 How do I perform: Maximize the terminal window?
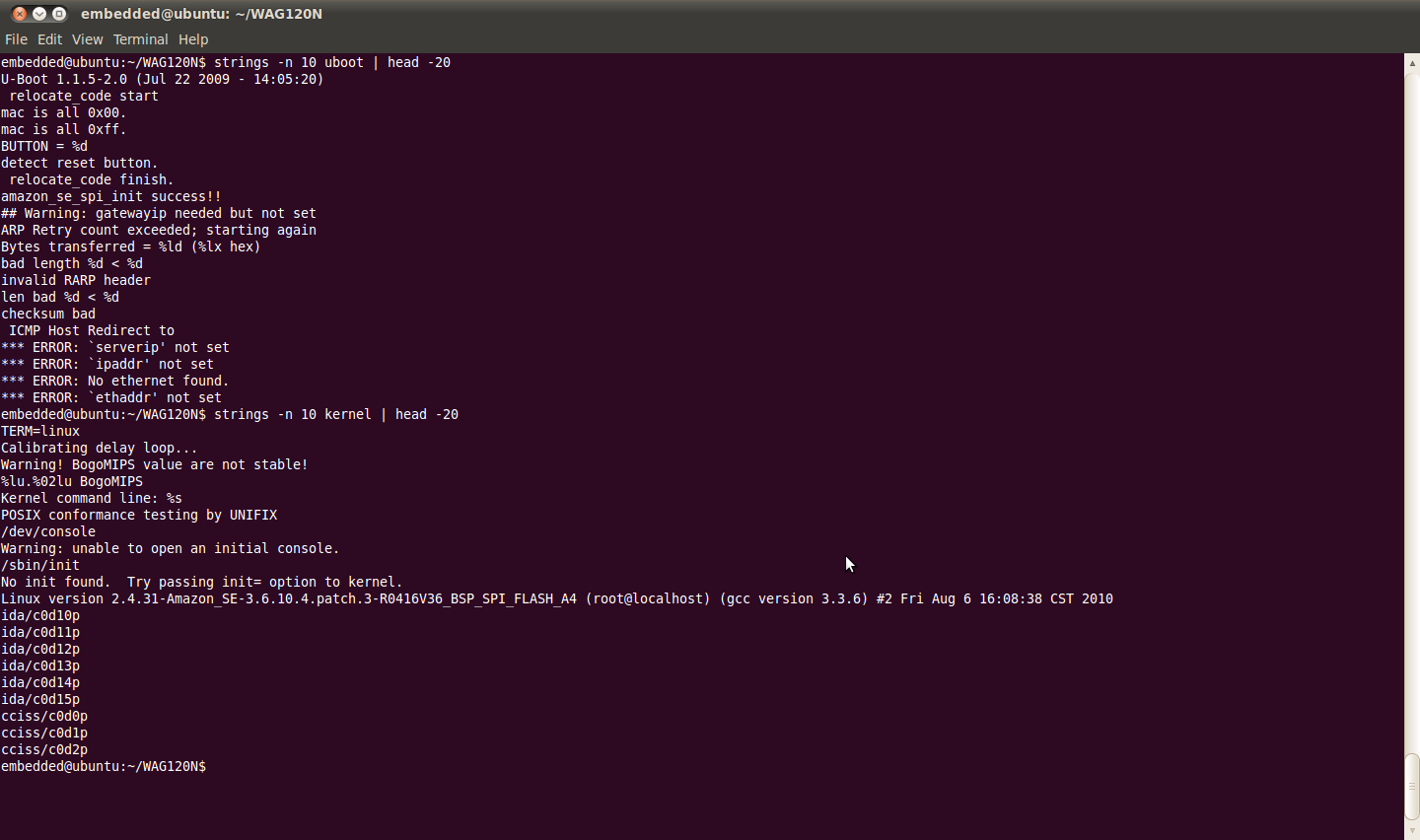(59, 14)
